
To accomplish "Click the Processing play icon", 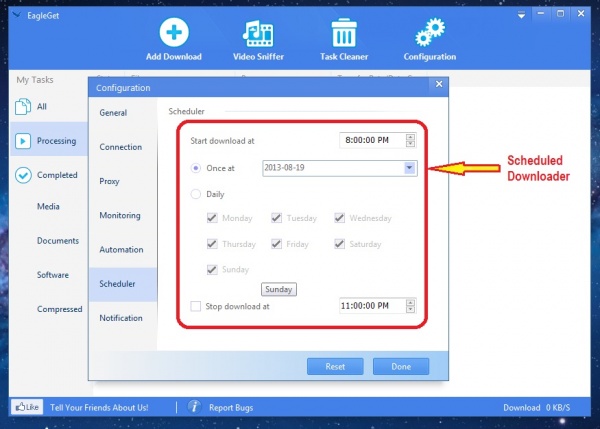I will click(23, 141).
